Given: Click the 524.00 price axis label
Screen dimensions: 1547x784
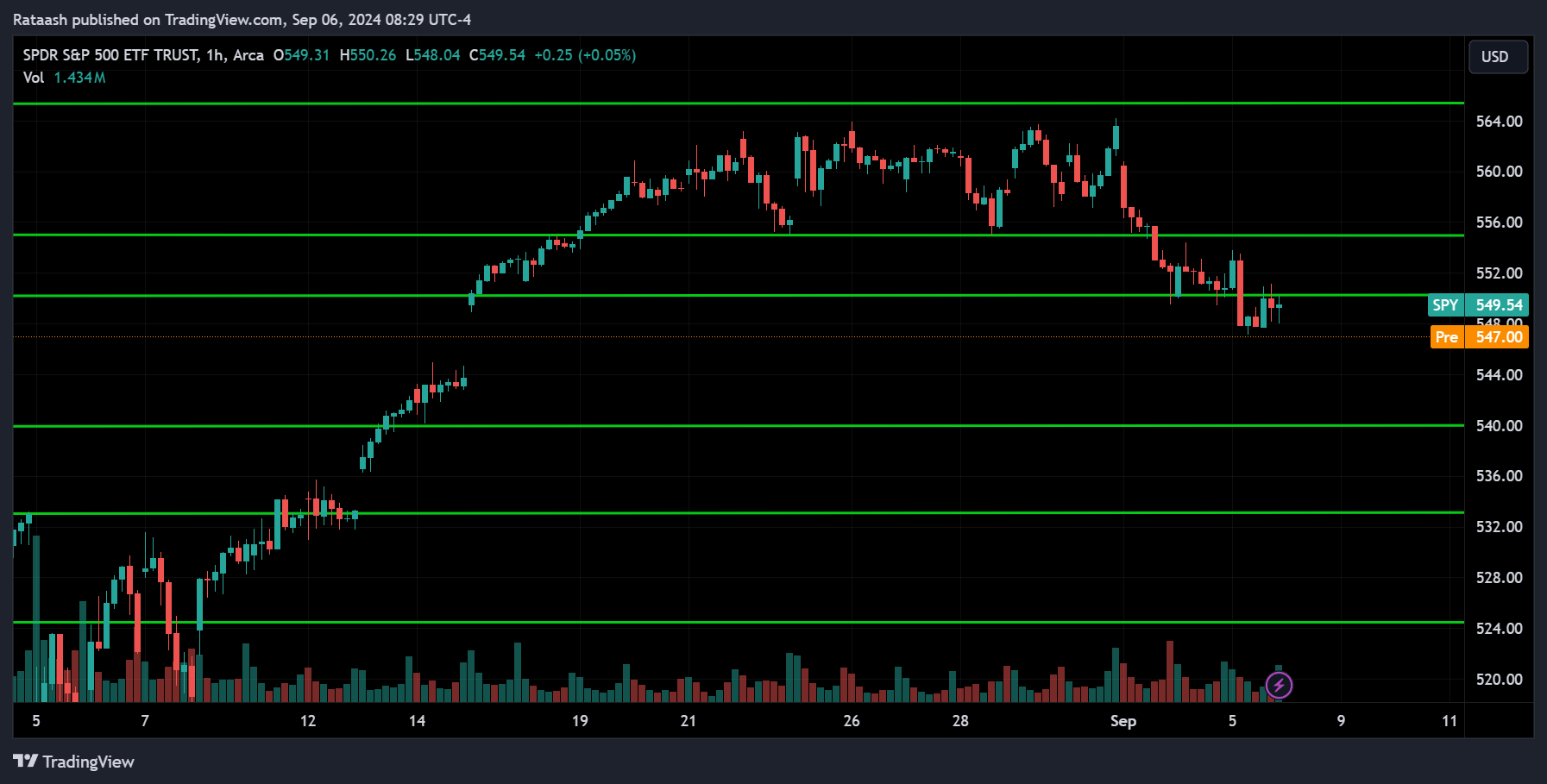Looking at the screenshot, I should (1499, 629).
